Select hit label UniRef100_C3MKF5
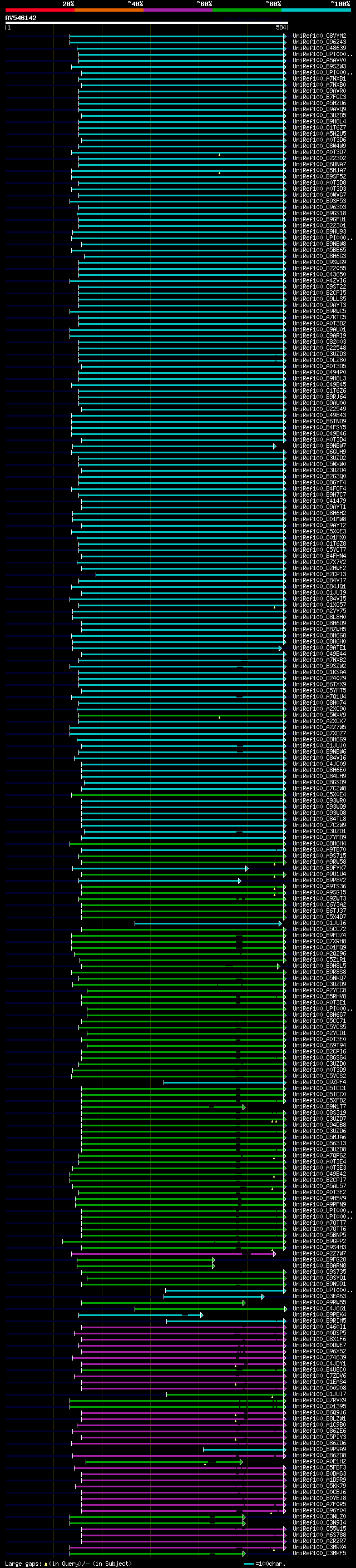 319,1553
